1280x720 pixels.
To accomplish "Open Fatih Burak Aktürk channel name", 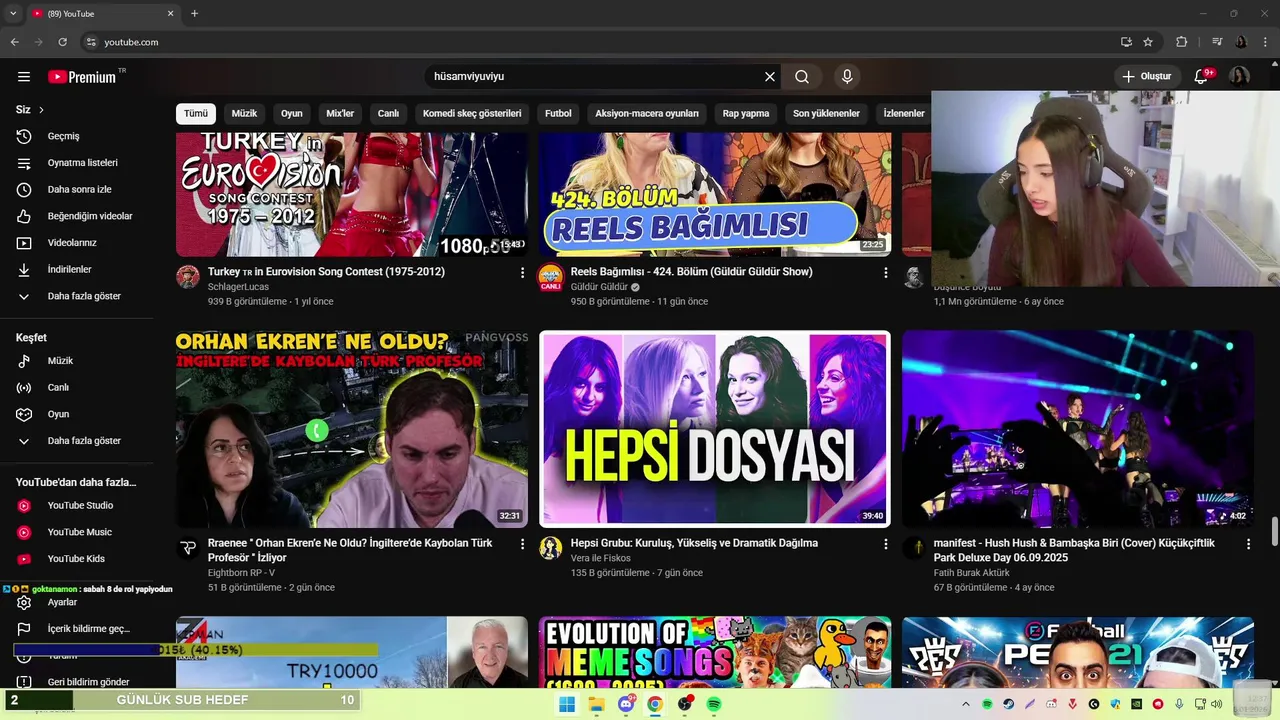I will [x=972, y=573].
